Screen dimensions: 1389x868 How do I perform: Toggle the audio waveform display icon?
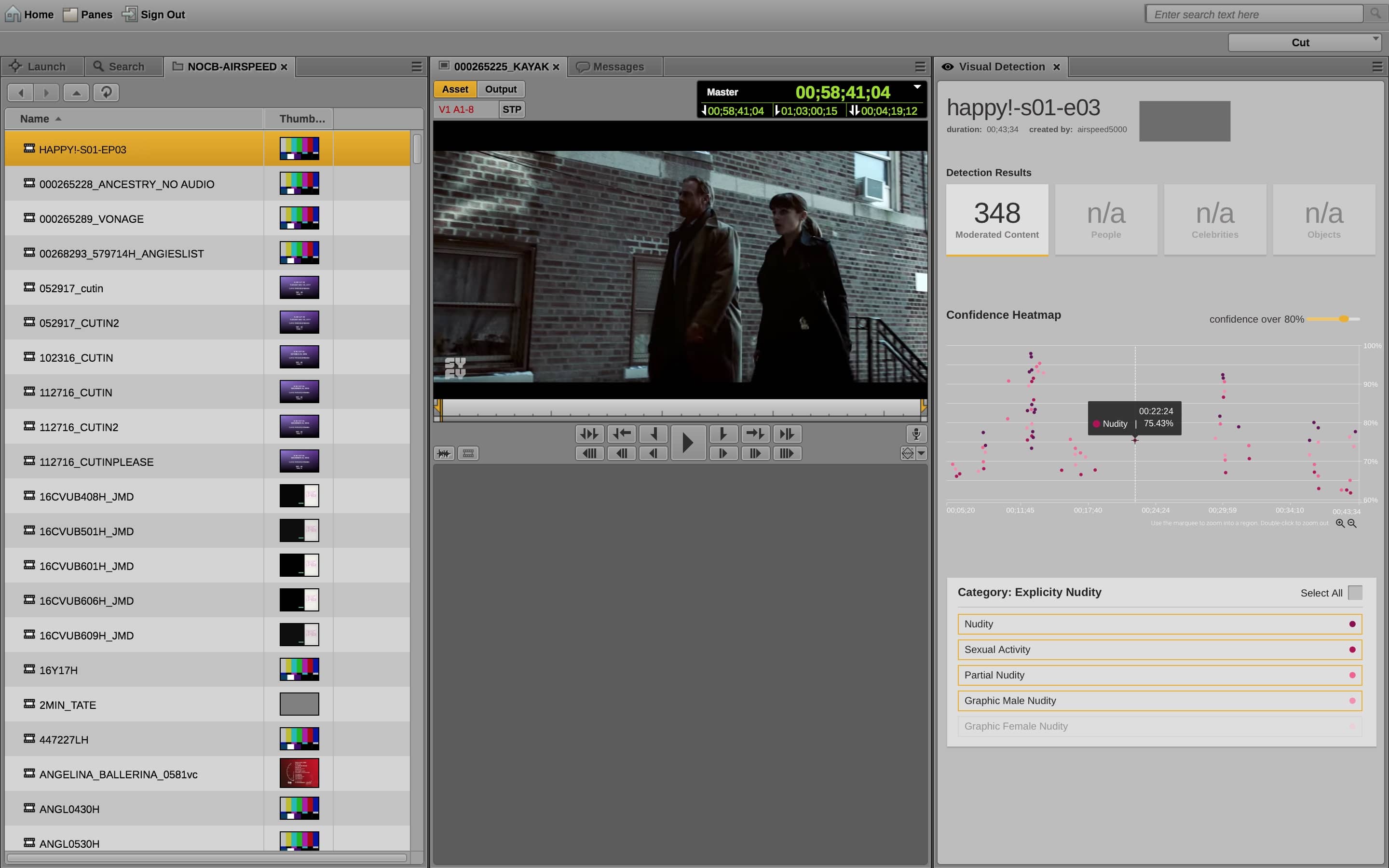coord(444,453)
